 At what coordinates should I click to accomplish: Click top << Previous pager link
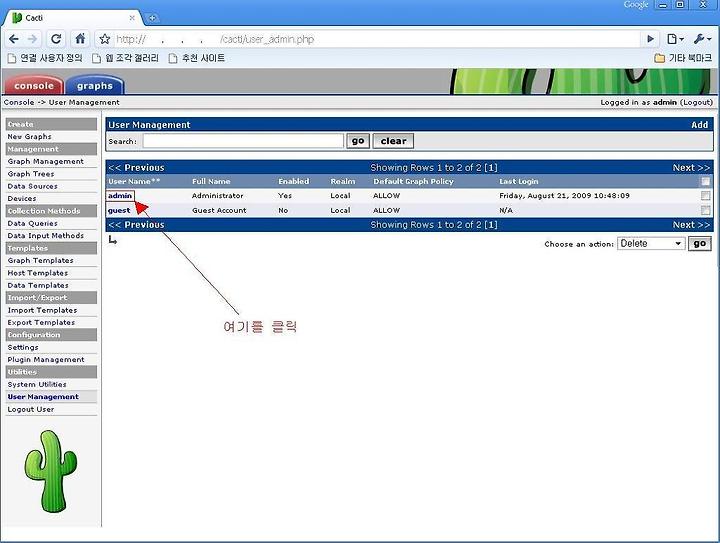136,168
